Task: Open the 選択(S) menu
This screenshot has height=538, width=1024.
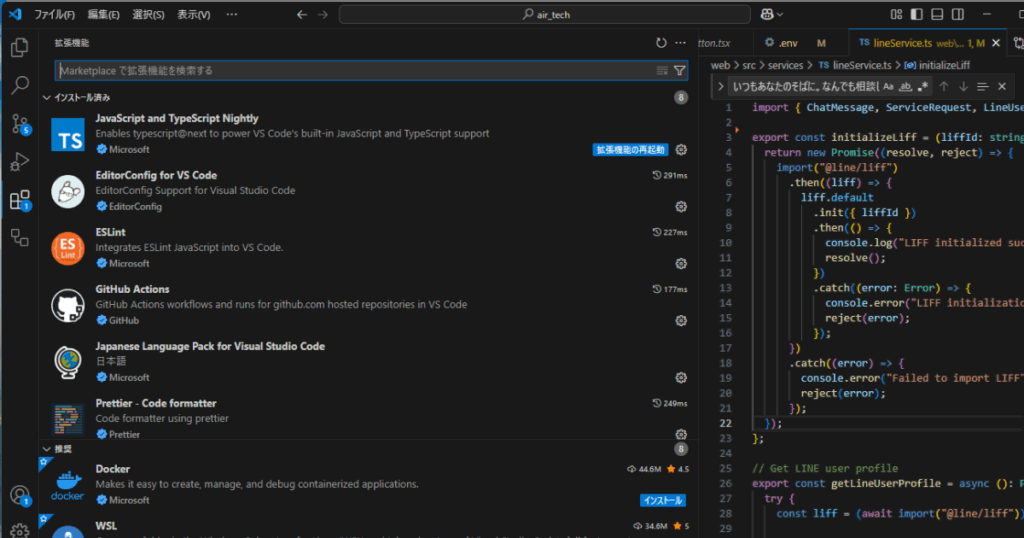Action: coord(148,14)
